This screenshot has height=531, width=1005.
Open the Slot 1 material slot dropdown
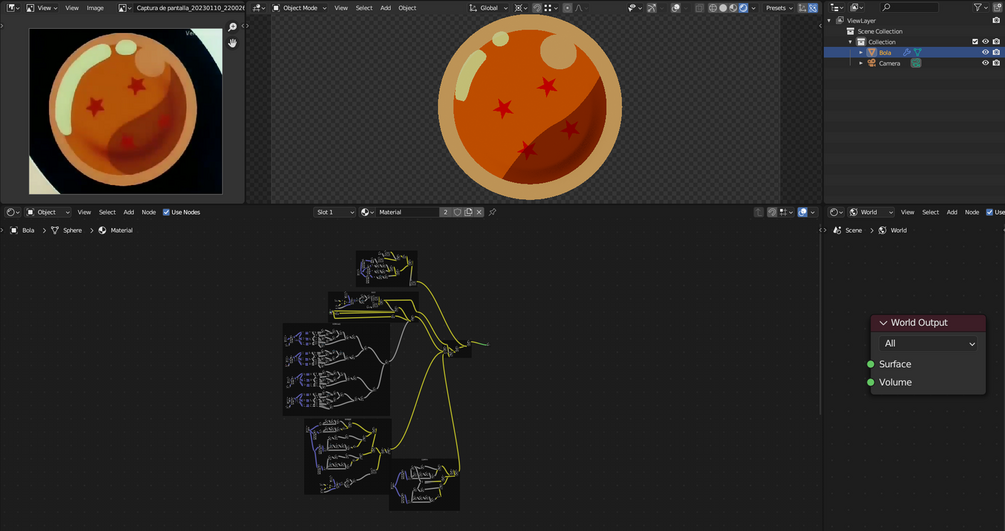pyautogui.click(x=335, y=212)
